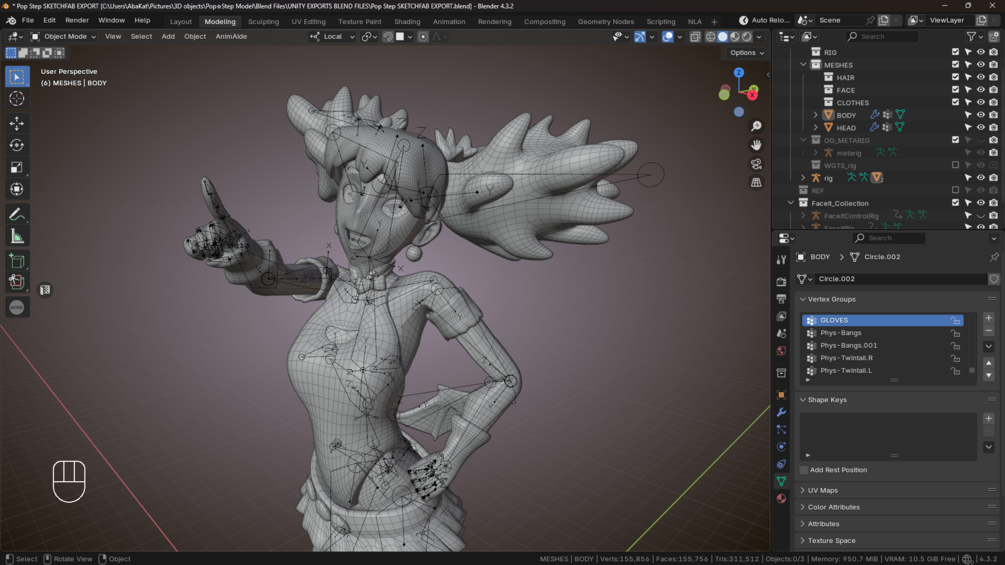Add a new workspace with plus button

[714, 21]
